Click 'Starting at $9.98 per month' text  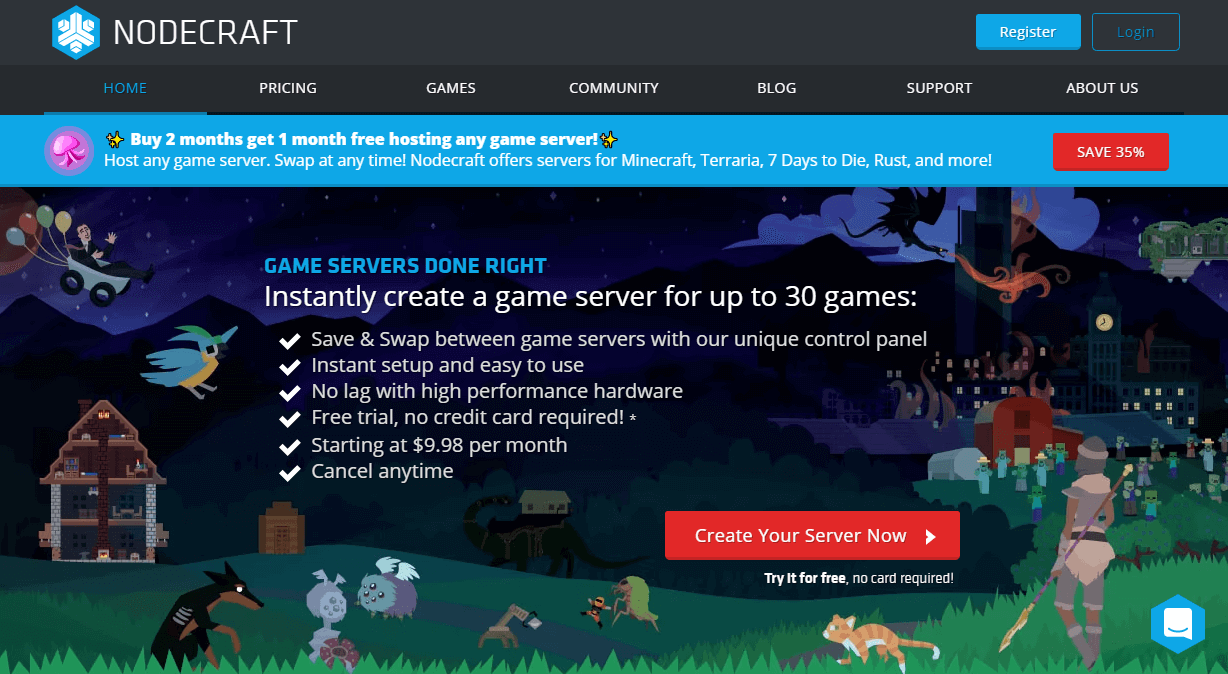tap(439, 445)
